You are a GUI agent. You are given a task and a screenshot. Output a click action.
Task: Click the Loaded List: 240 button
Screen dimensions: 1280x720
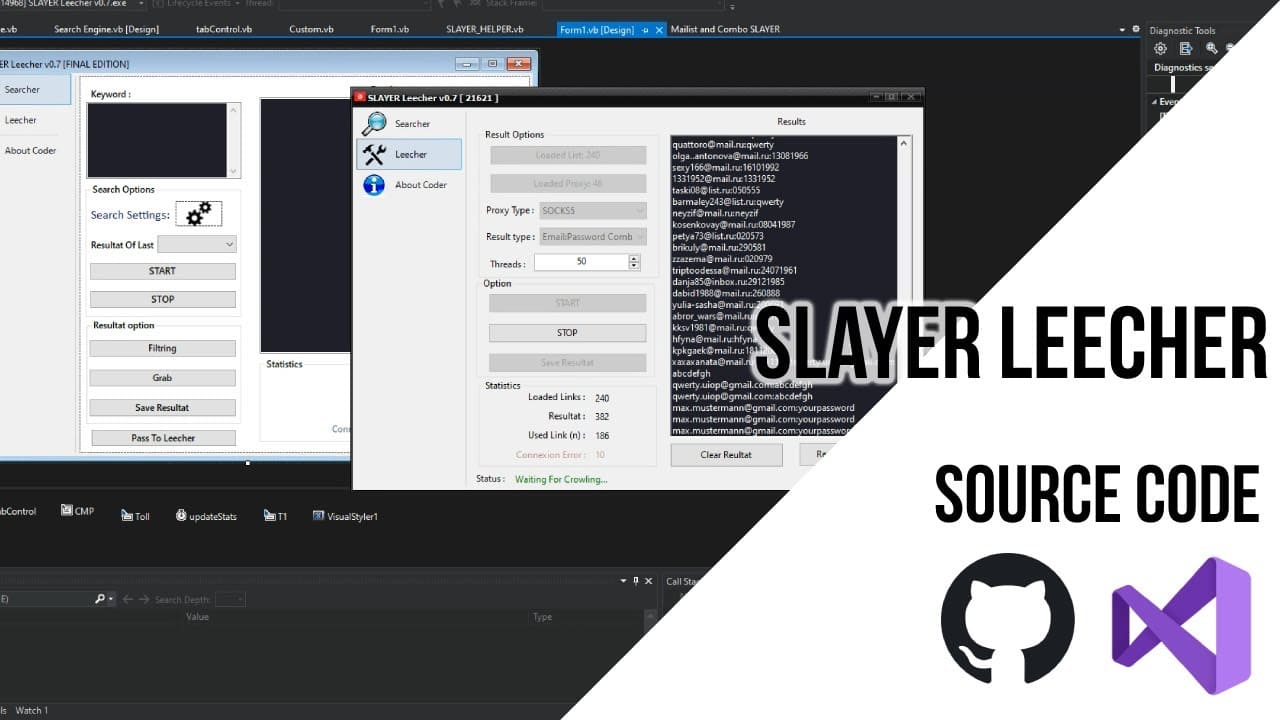[567, 155]
